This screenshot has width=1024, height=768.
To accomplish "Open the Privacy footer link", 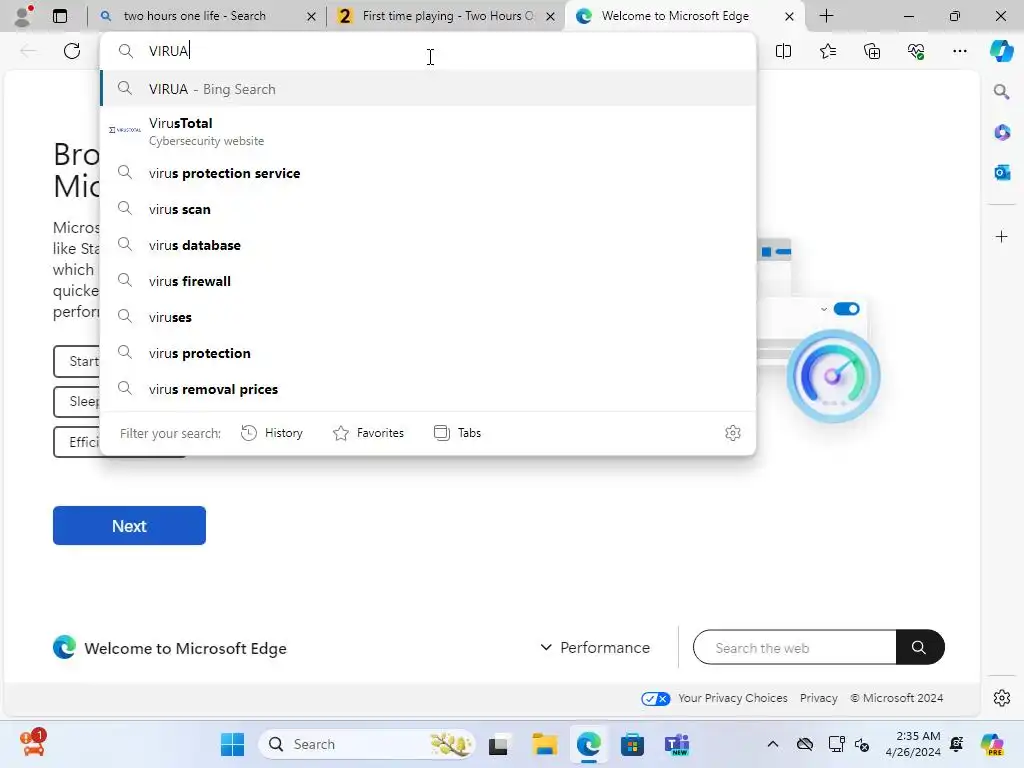I will 818,698.
